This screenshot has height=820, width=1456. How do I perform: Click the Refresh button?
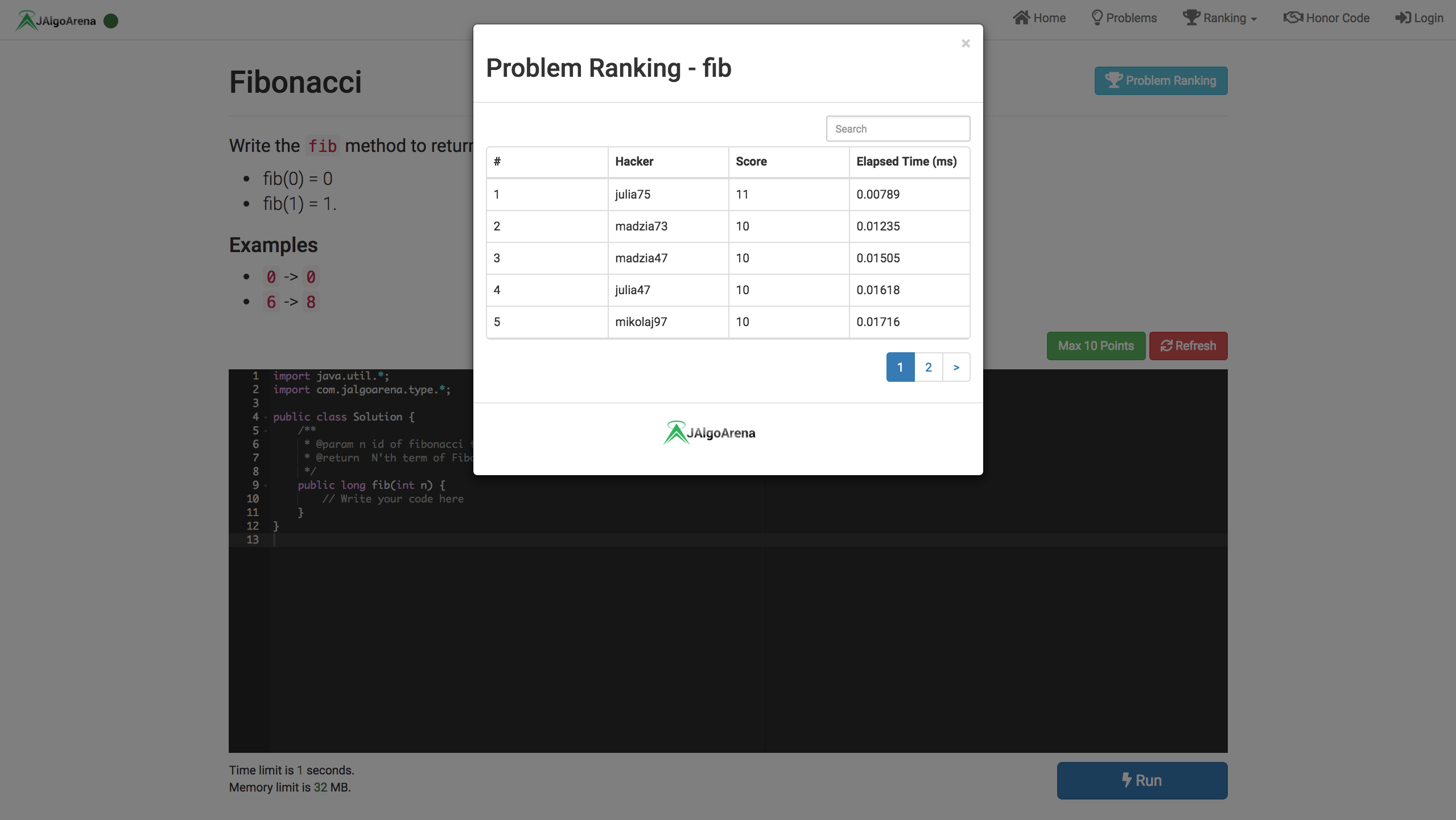(1188, 346)
